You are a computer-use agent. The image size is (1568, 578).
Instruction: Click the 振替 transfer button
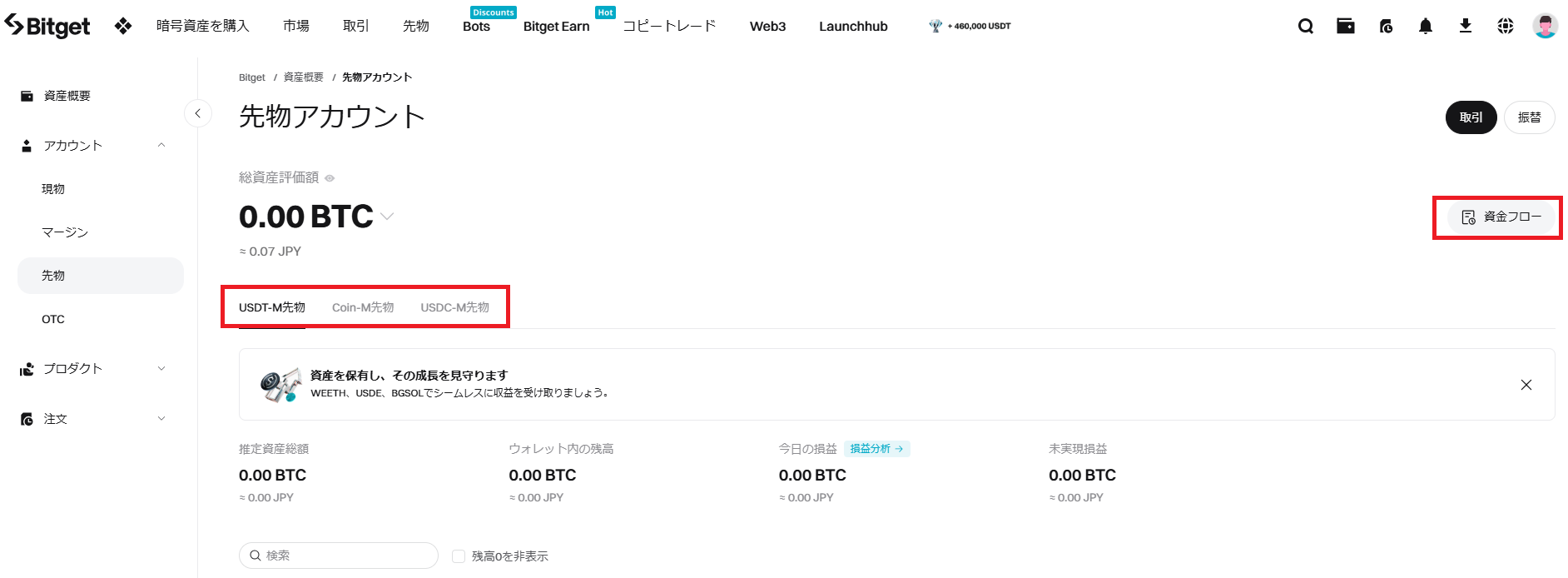(1530, 117)
